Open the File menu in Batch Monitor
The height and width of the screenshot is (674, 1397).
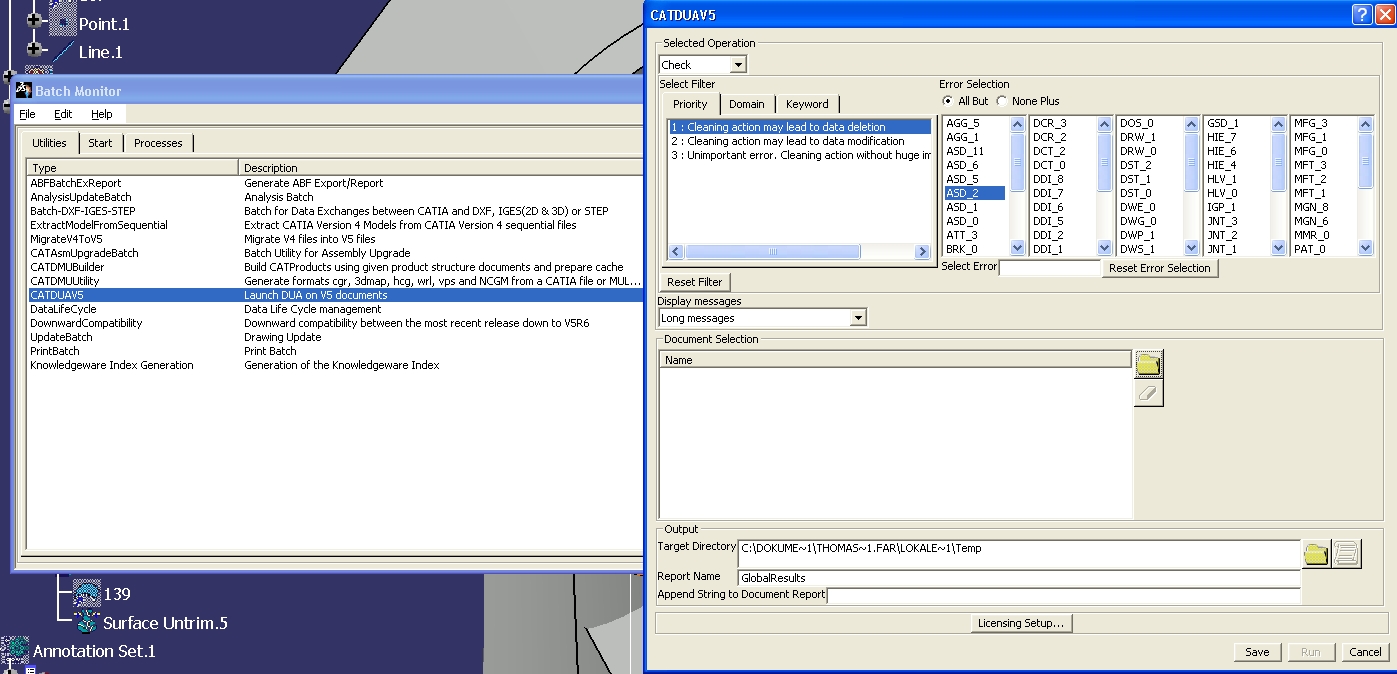tap(27, 114)
